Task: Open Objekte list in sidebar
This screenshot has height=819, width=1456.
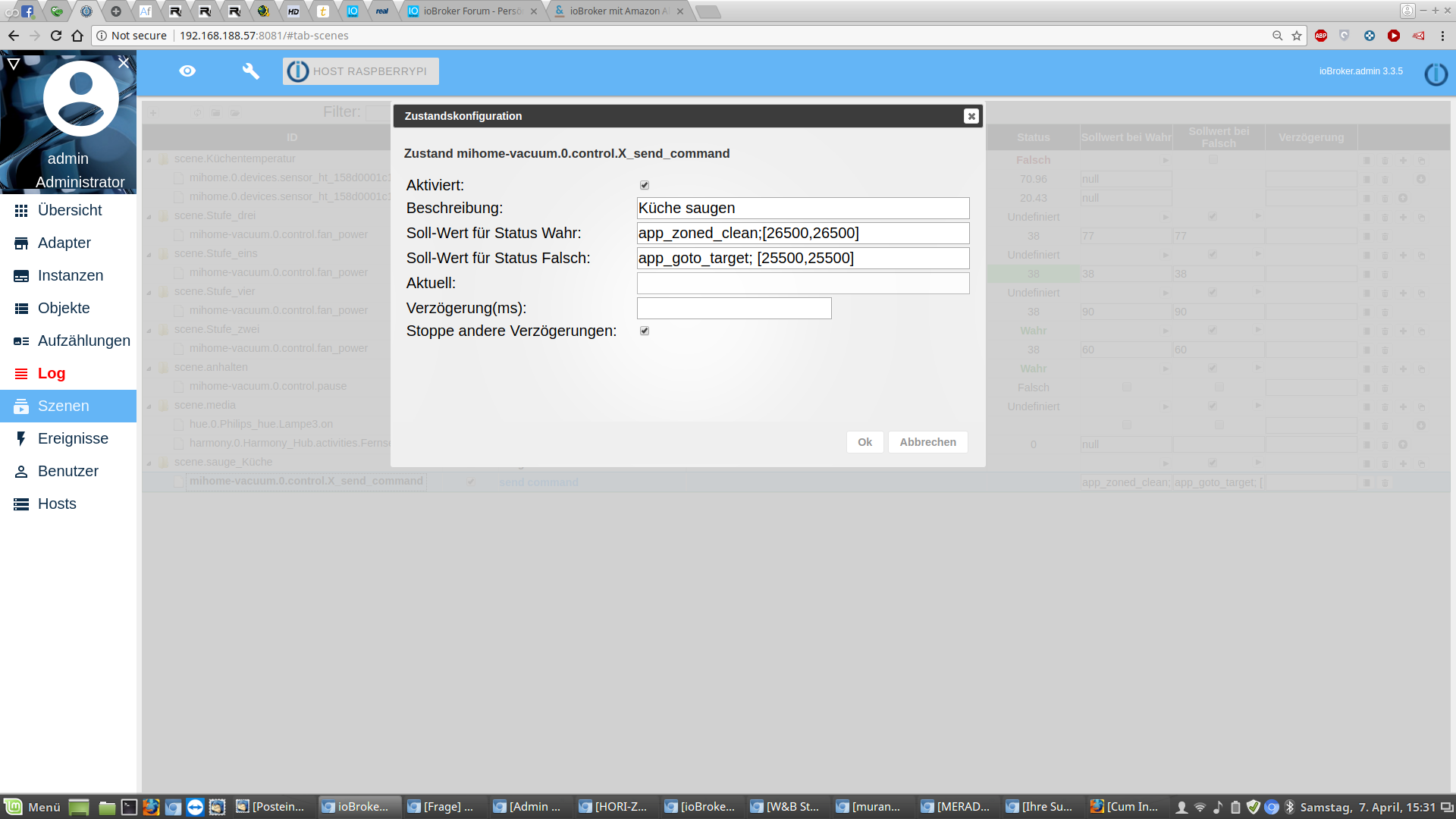Action: 64,309
